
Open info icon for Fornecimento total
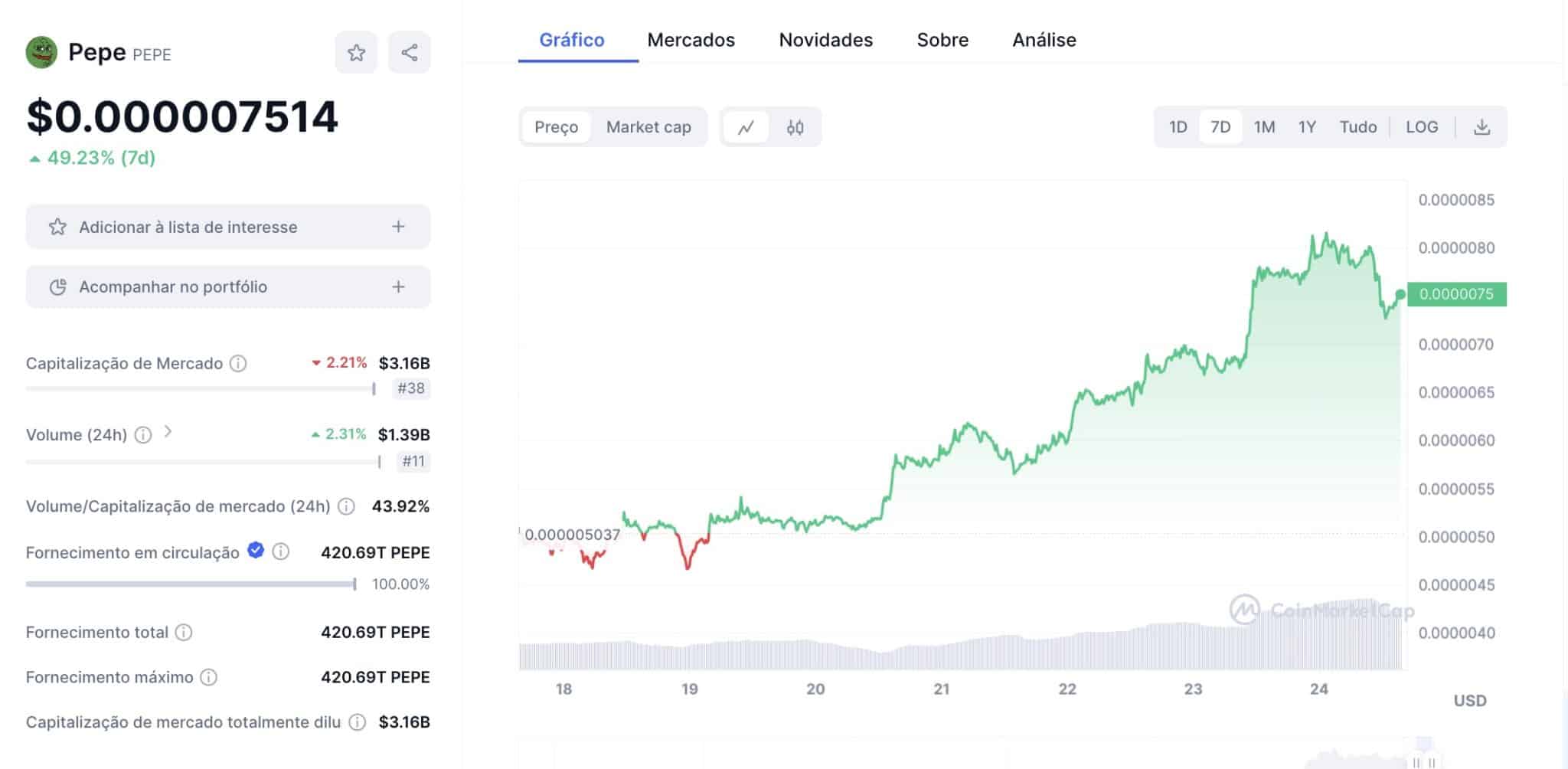(x=184, y=632)
